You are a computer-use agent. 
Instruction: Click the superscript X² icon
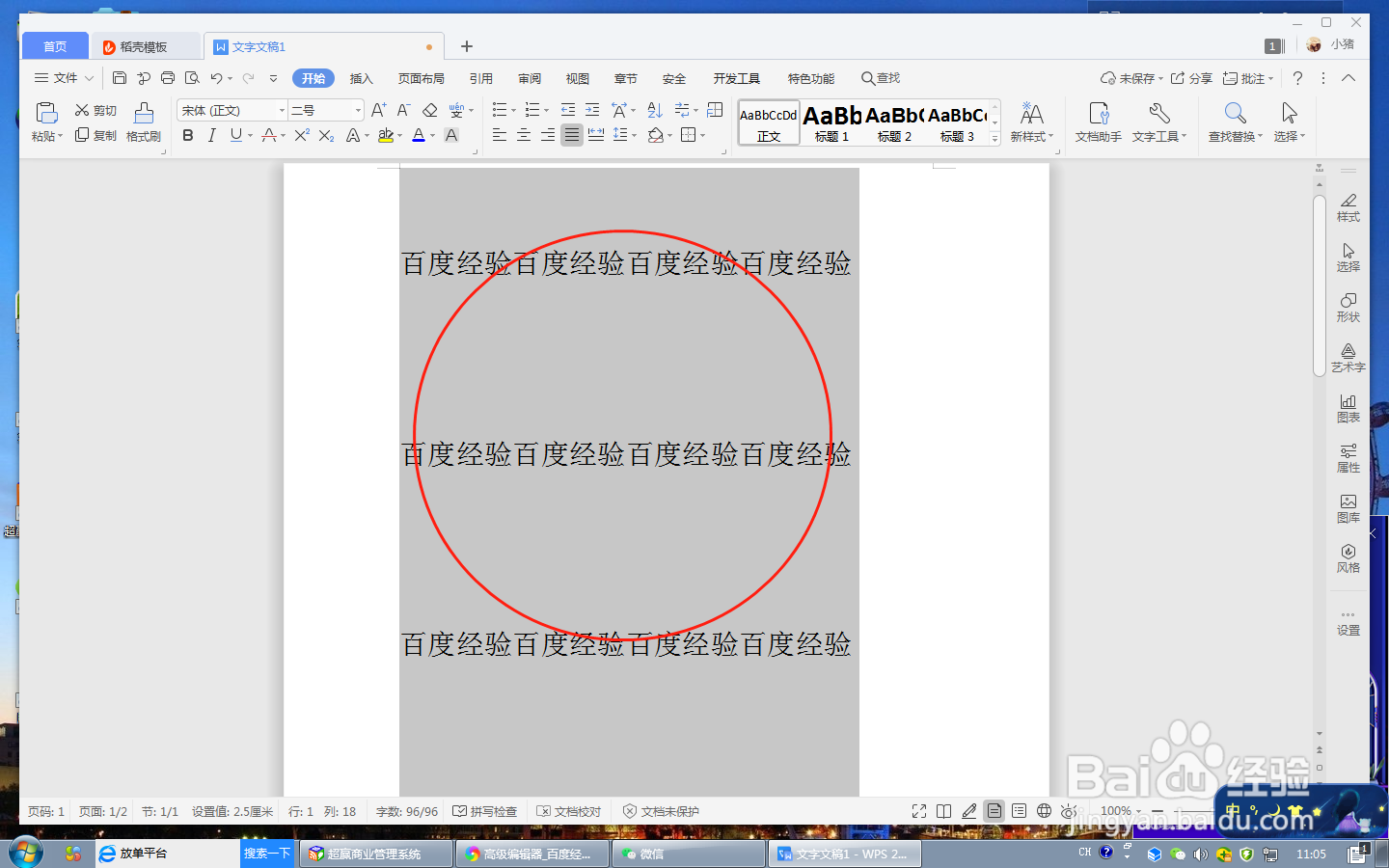coord(302,136)
